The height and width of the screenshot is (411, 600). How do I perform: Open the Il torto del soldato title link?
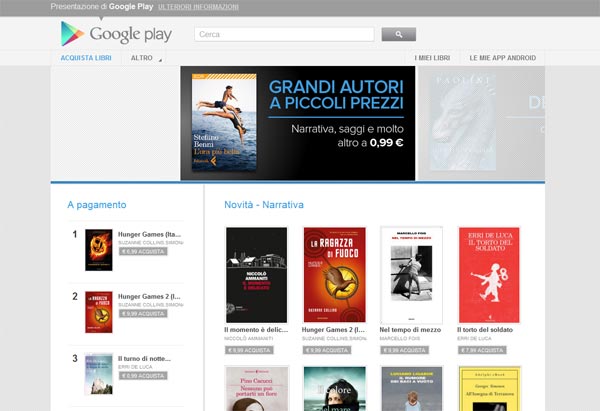(485, 329)
